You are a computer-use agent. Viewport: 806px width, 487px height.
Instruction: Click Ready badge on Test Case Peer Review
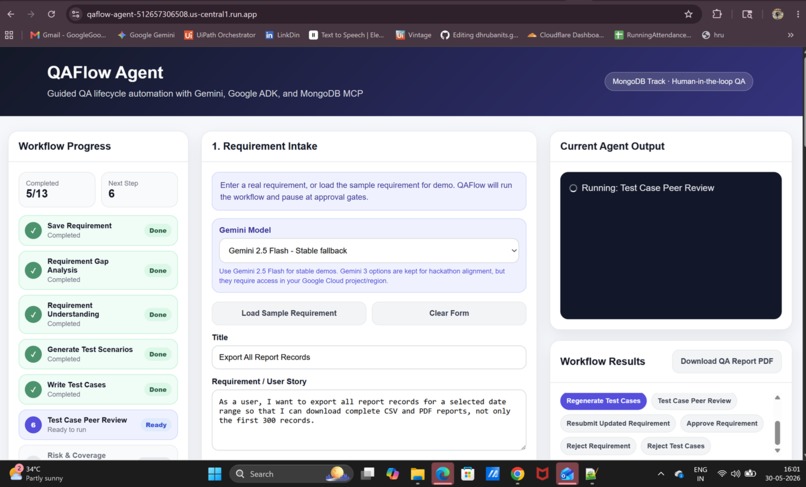[156, 425]
